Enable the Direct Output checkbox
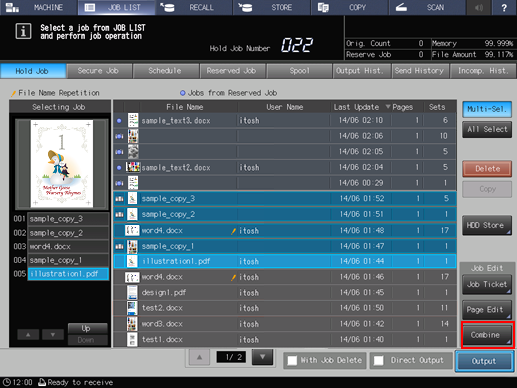The image size is (517, 388). (378, 360)
